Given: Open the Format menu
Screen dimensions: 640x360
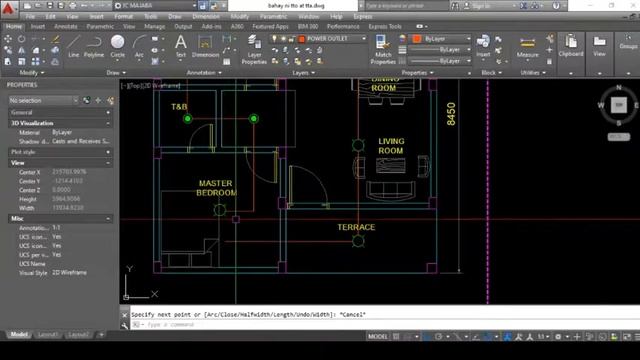Looking at the screenshot, I should point(124,17).
